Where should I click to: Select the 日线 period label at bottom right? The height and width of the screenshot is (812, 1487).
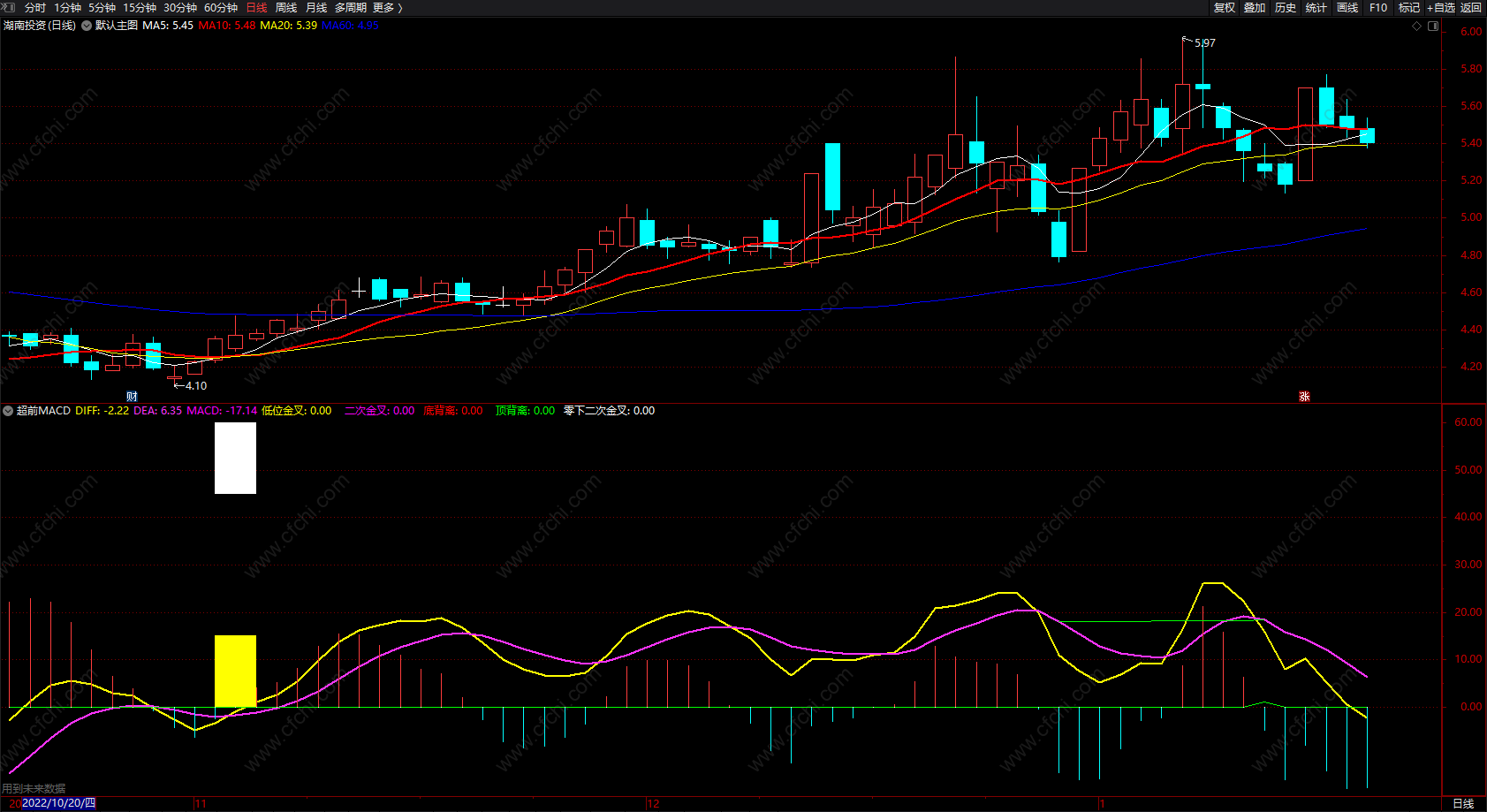point(1463,803)
